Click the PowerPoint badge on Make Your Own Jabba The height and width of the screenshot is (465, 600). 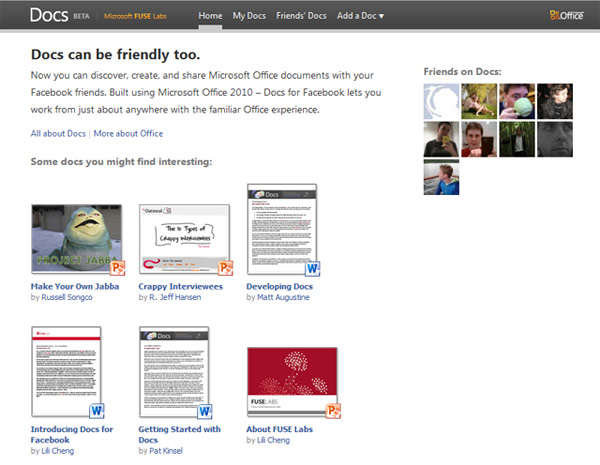click(x=117, y=268)
